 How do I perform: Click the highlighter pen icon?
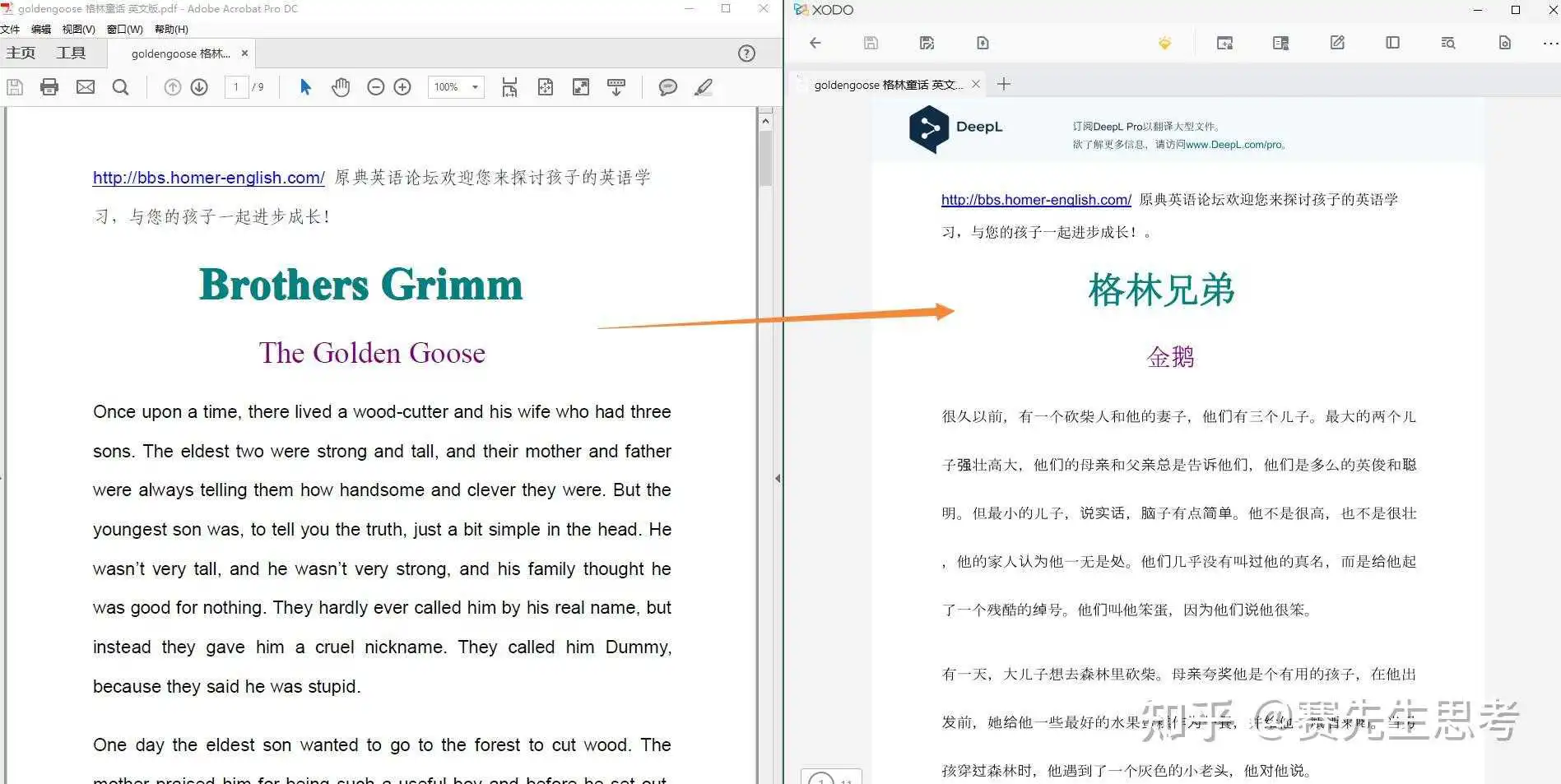704,87
